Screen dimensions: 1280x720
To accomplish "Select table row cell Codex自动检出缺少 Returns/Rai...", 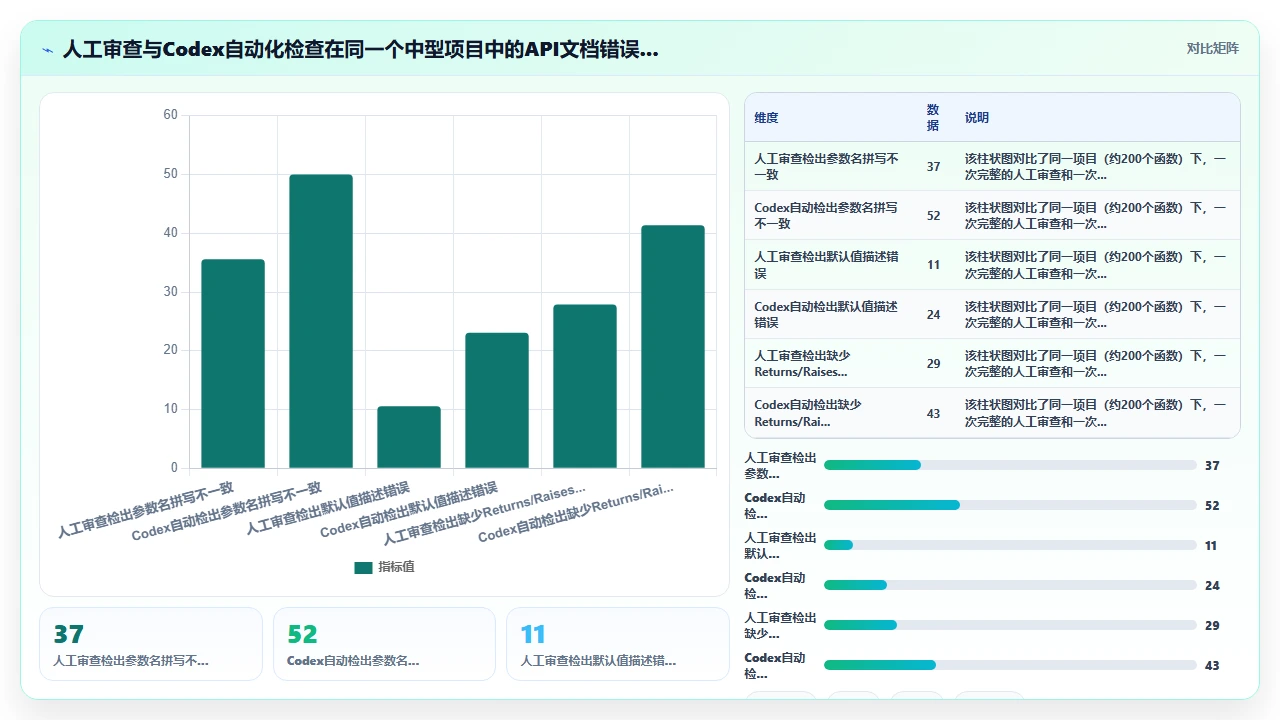I will click(x=829, y=413).
